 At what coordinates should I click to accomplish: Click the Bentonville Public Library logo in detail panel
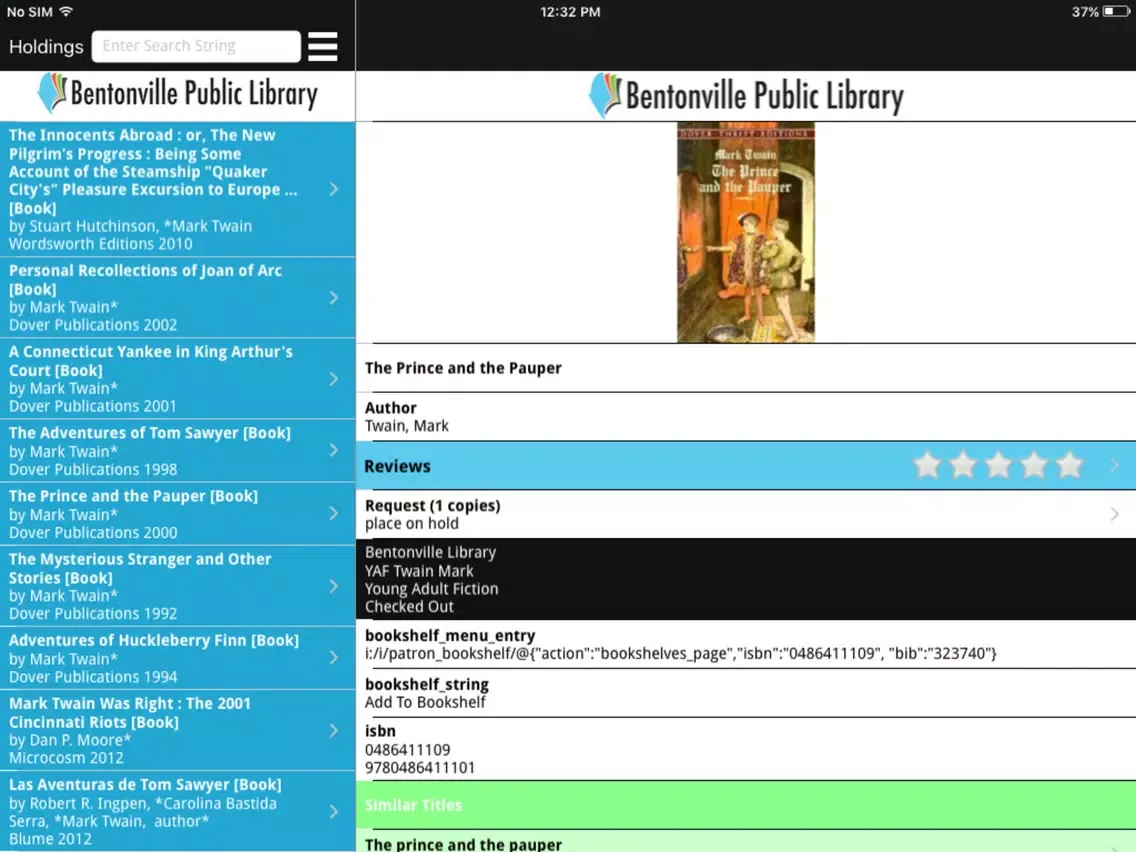click(x=746, y=96)
